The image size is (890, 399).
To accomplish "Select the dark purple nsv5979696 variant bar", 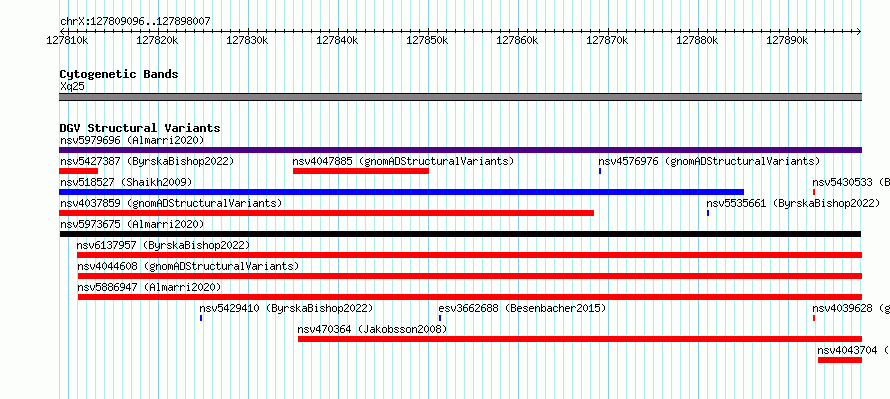I will tap(460, 150).
